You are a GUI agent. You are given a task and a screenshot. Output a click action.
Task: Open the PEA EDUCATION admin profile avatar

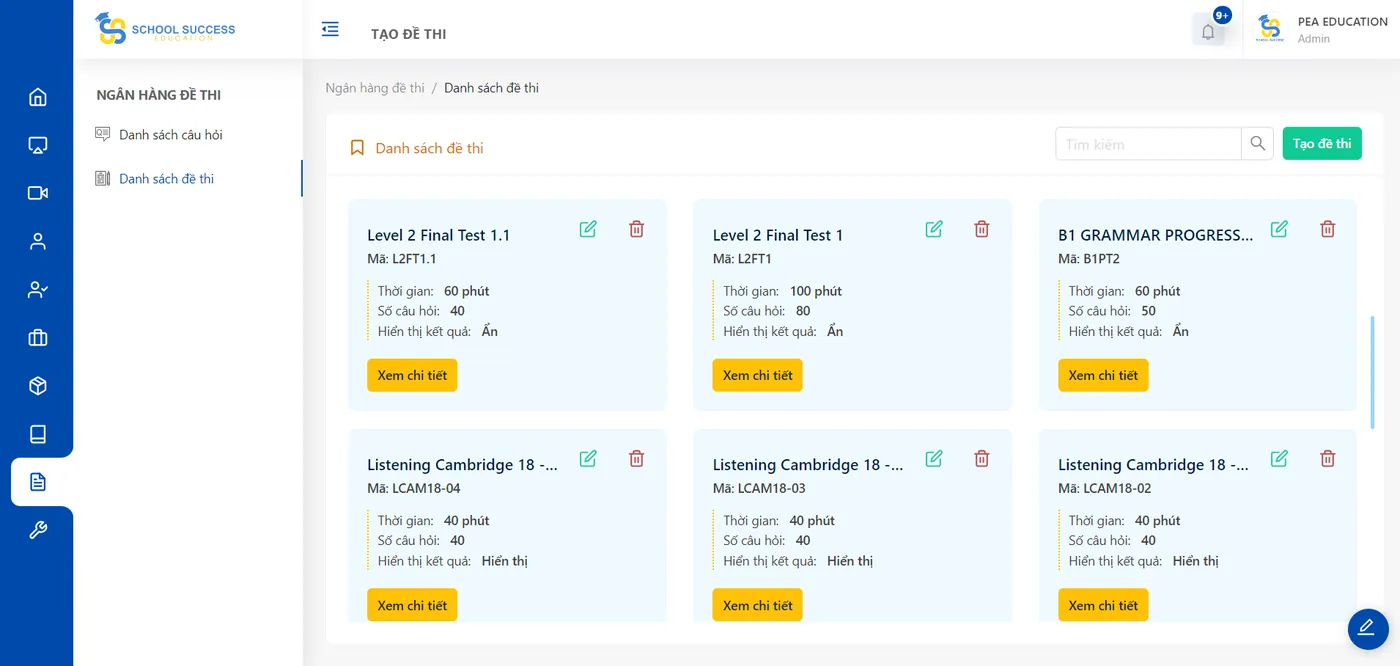[x=1270, y=29]
